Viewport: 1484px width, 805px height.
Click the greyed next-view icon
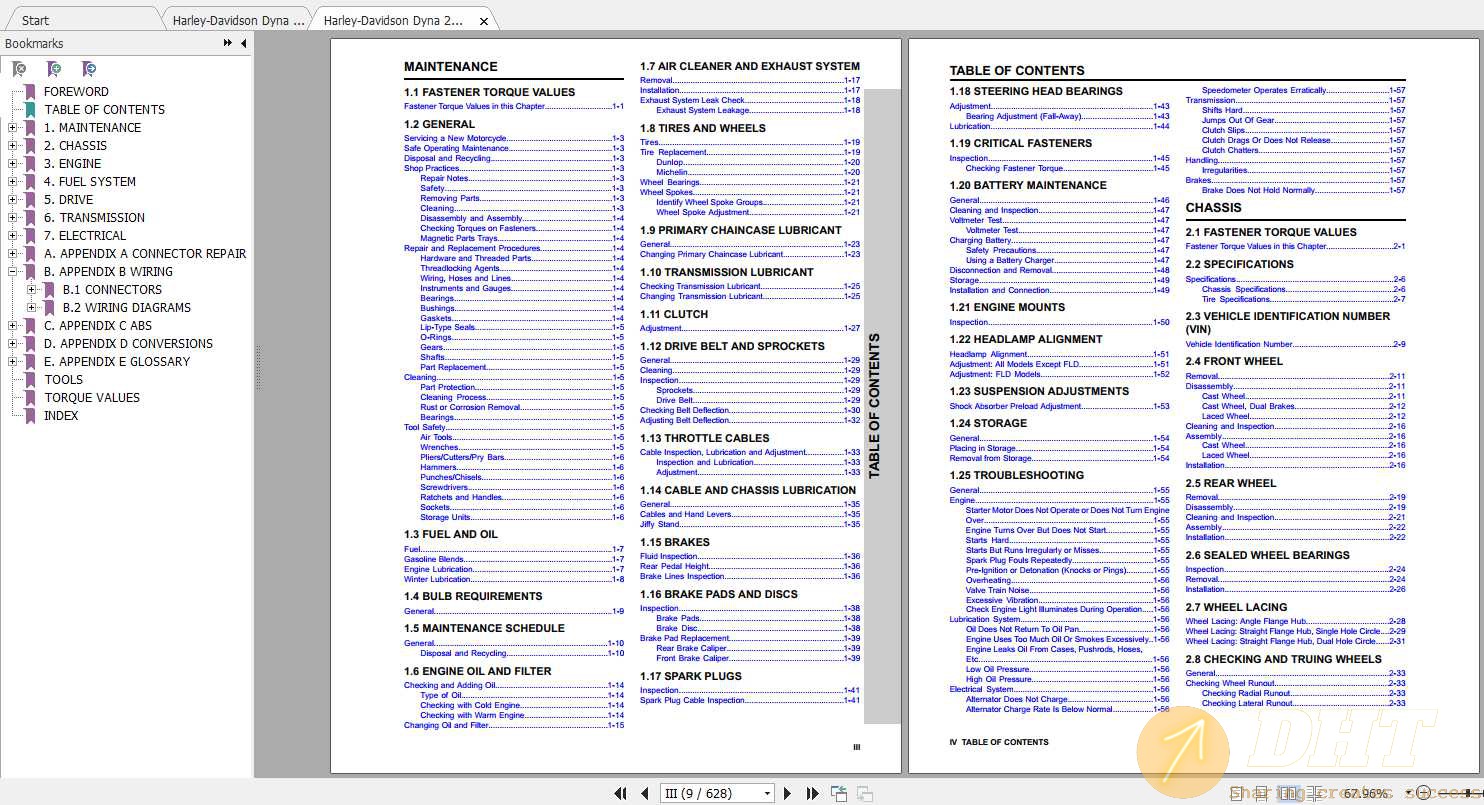[864, 794]
